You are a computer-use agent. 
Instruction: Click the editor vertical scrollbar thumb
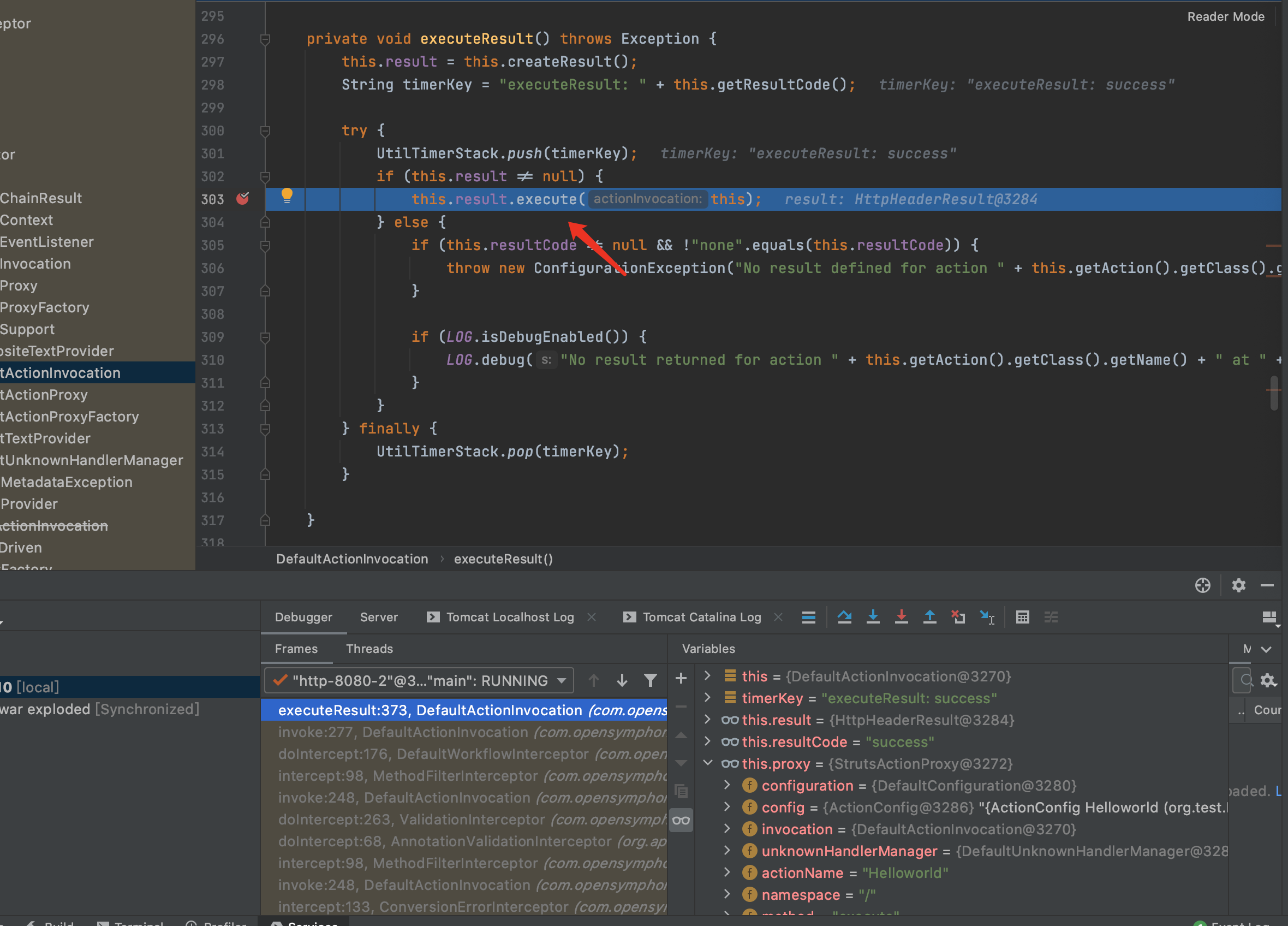[x=1274, y=393]
